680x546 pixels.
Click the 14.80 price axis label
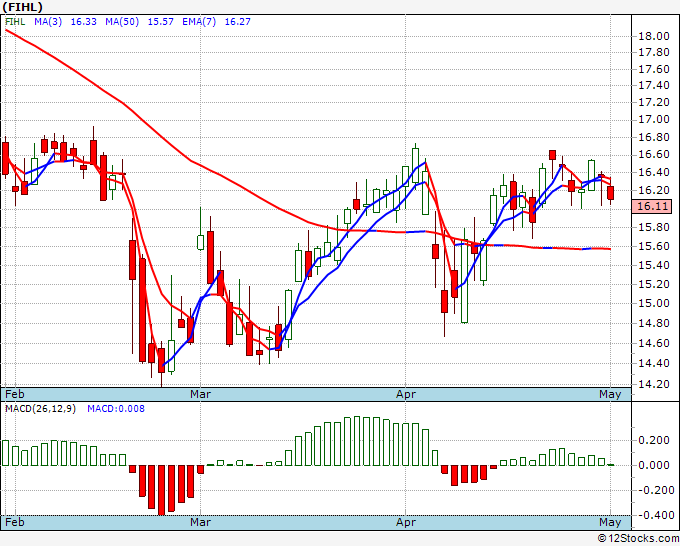pyautogui.click(x=654, y=324)
